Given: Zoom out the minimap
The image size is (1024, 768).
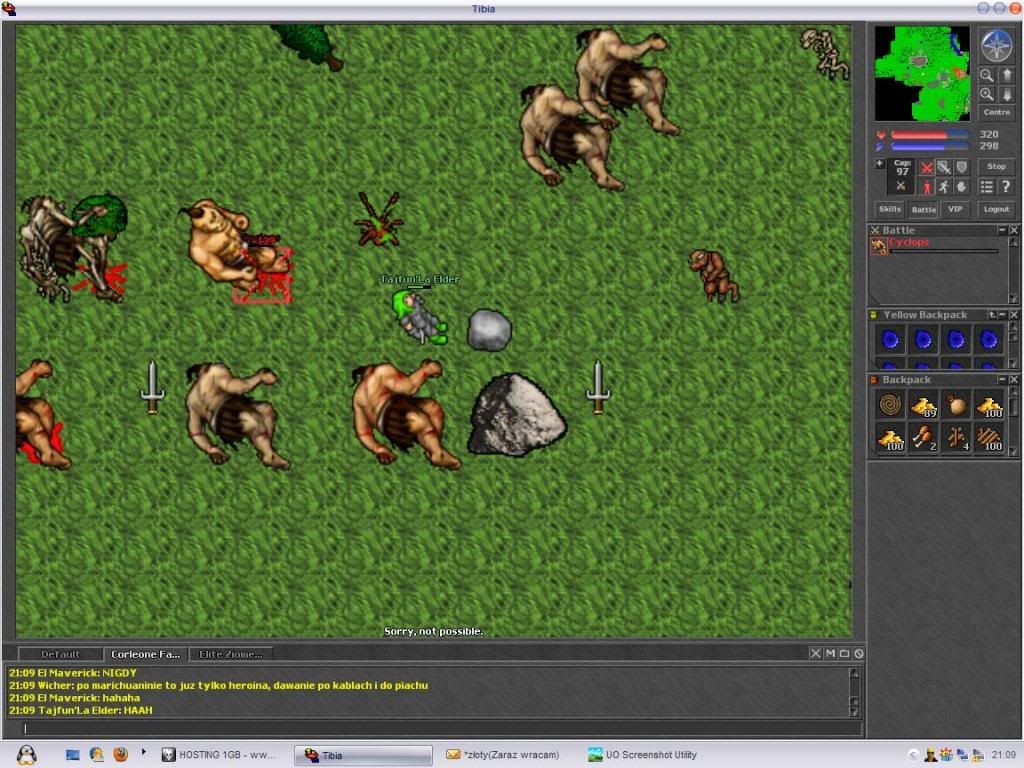Looking at the screenshot, I should [x=987, y=76].
